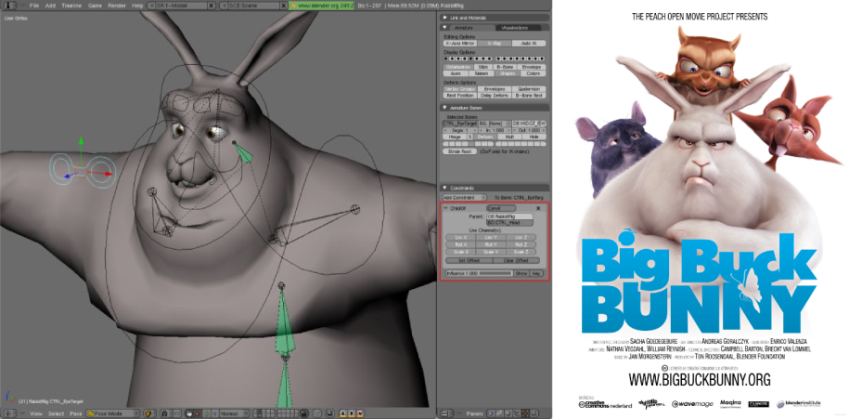
Task: Expand the Link and Materials panel
Action: [x=445, y=18]
